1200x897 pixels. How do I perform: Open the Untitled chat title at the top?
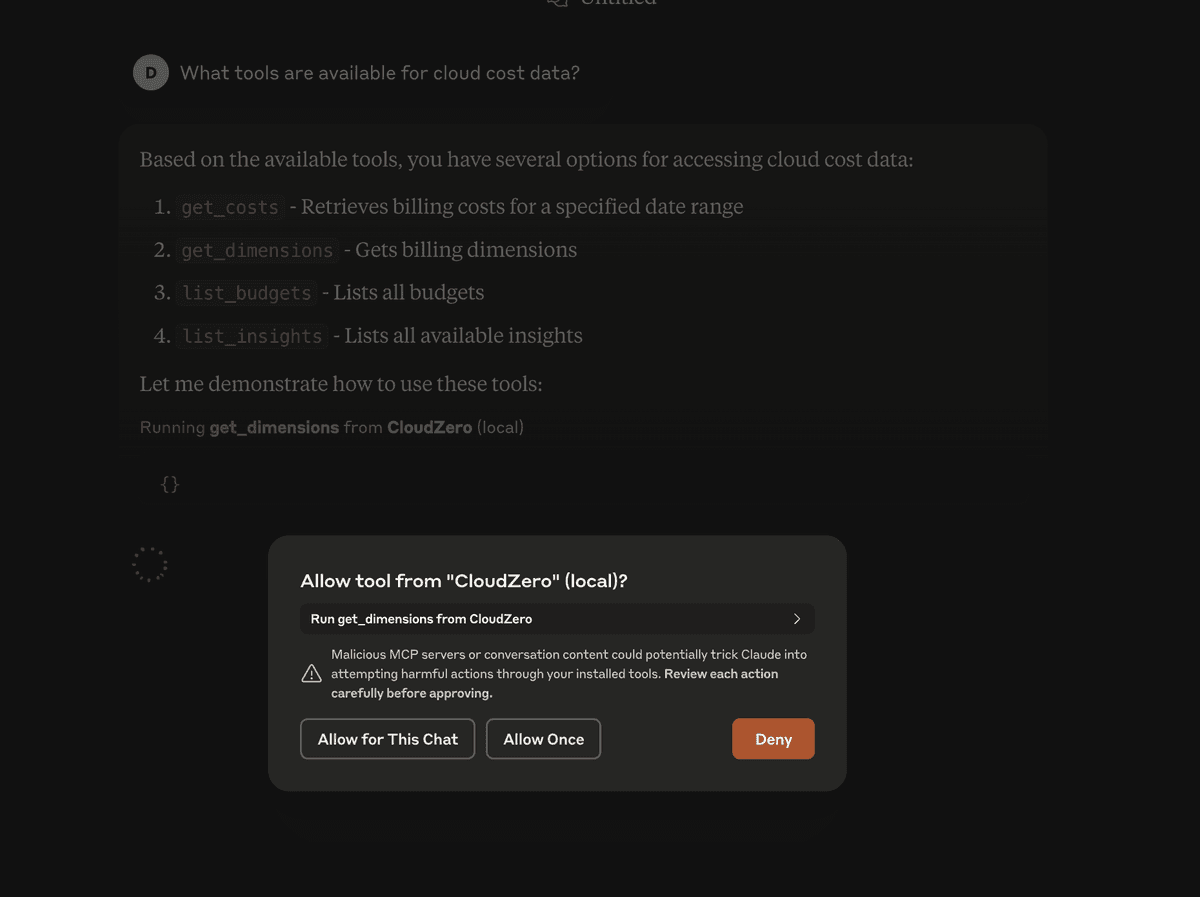tap(619, 2)
